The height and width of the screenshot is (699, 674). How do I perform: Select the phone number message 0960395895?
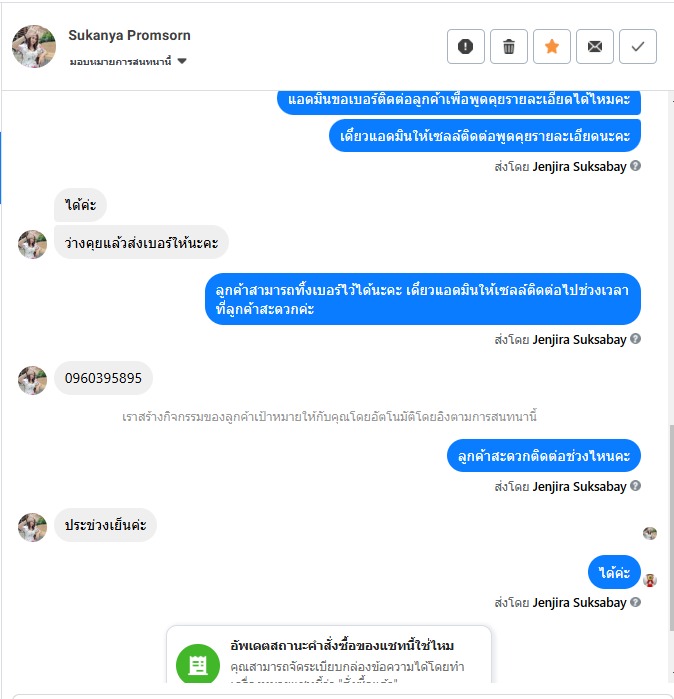[103, 378]
